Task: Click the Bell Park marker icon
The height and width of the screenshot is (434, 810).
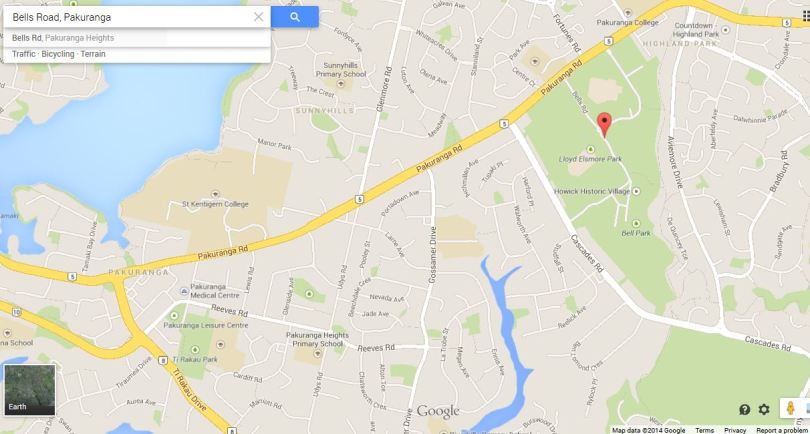Action: pyautogui.click(x=636, y=223)
